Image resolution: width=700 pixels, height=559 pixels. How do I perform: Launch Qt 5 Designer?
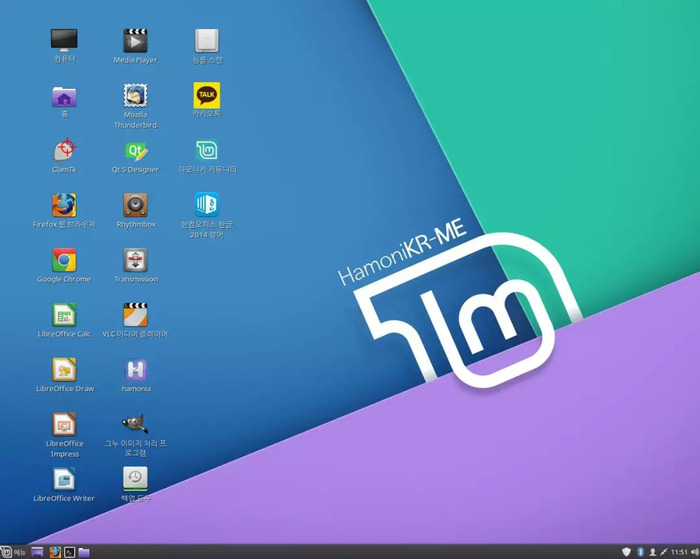(x=135, y=151)
